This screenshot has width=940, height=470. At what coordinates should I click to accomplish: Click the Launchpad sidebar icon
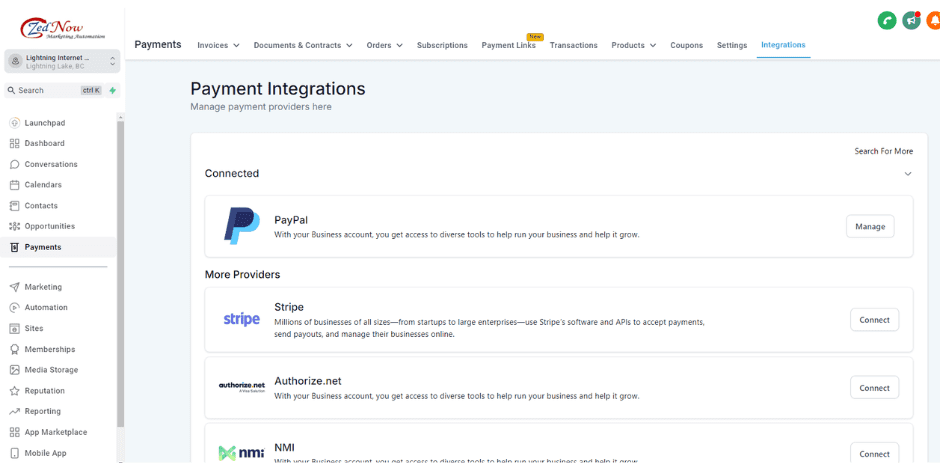(x=15, y=123)
